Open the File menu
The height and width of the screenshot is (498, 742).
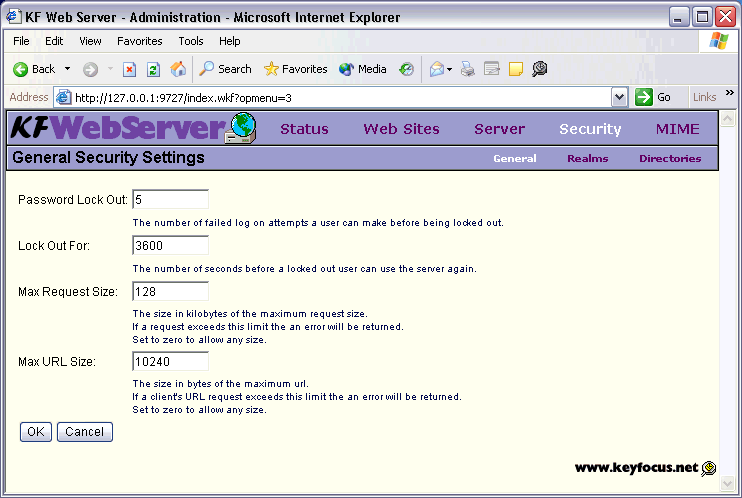pos(21,41)
